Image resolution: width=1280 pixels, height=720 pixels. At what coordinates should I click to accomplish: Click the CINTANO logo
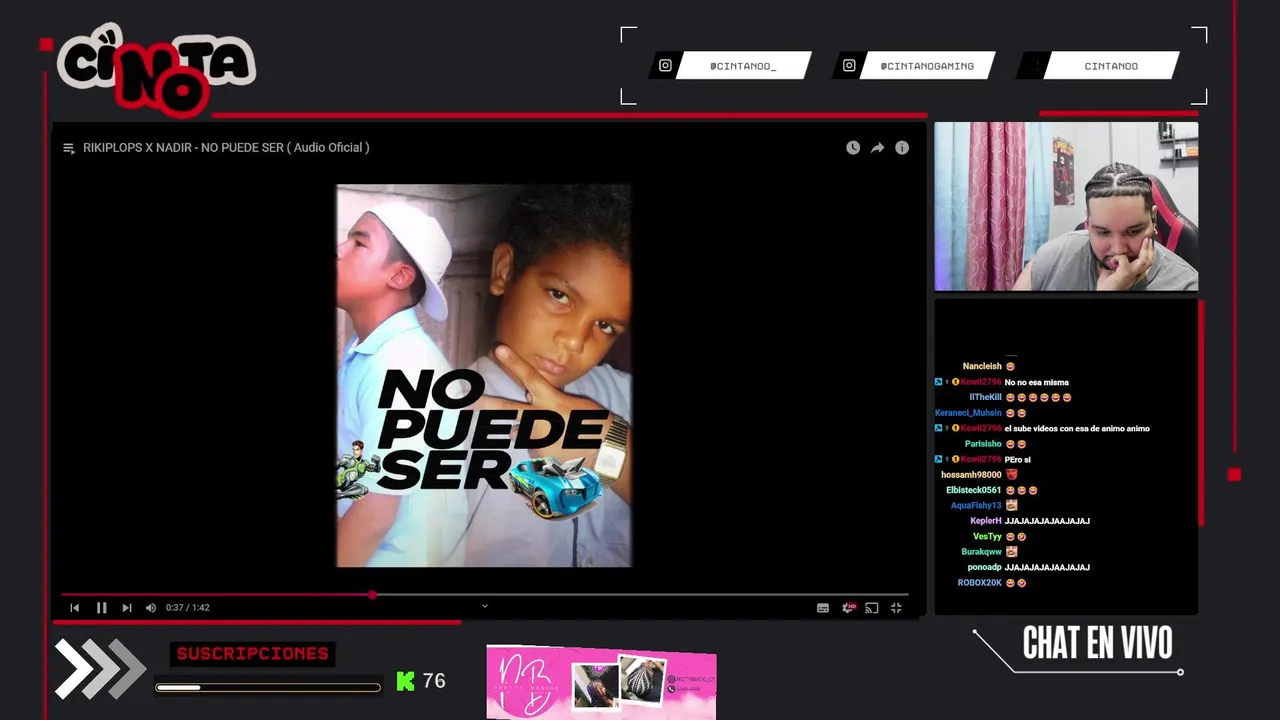[155, 70]
